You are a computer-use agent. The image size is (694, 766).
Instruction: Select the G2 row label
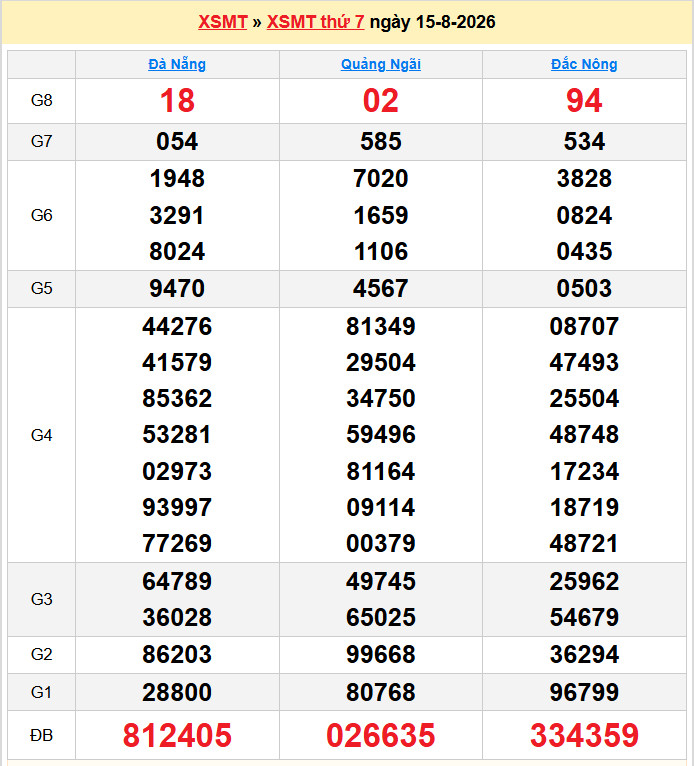click(x=42, y=655)
